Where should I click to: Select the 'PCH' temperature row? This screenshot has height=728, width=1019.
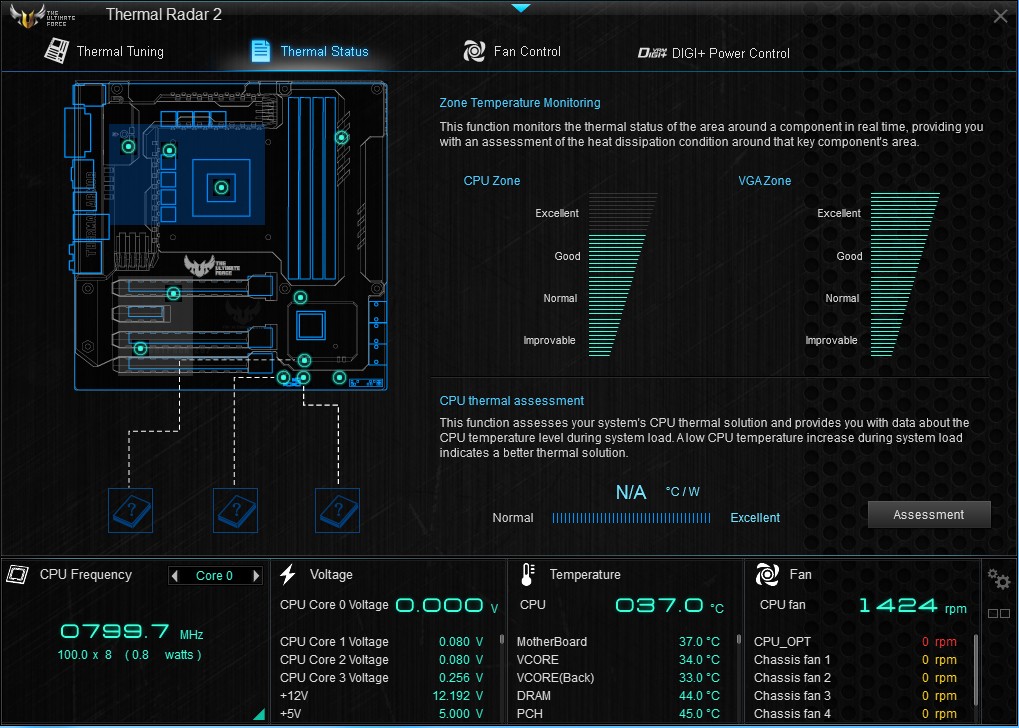click(618, 714)
